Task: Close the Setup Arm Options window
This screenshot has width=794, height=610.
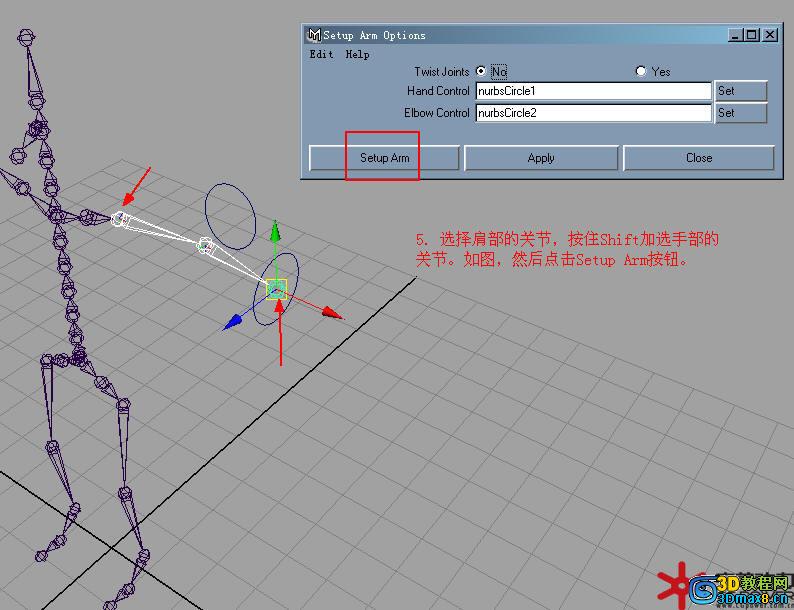Action: (x=770, y=35)
